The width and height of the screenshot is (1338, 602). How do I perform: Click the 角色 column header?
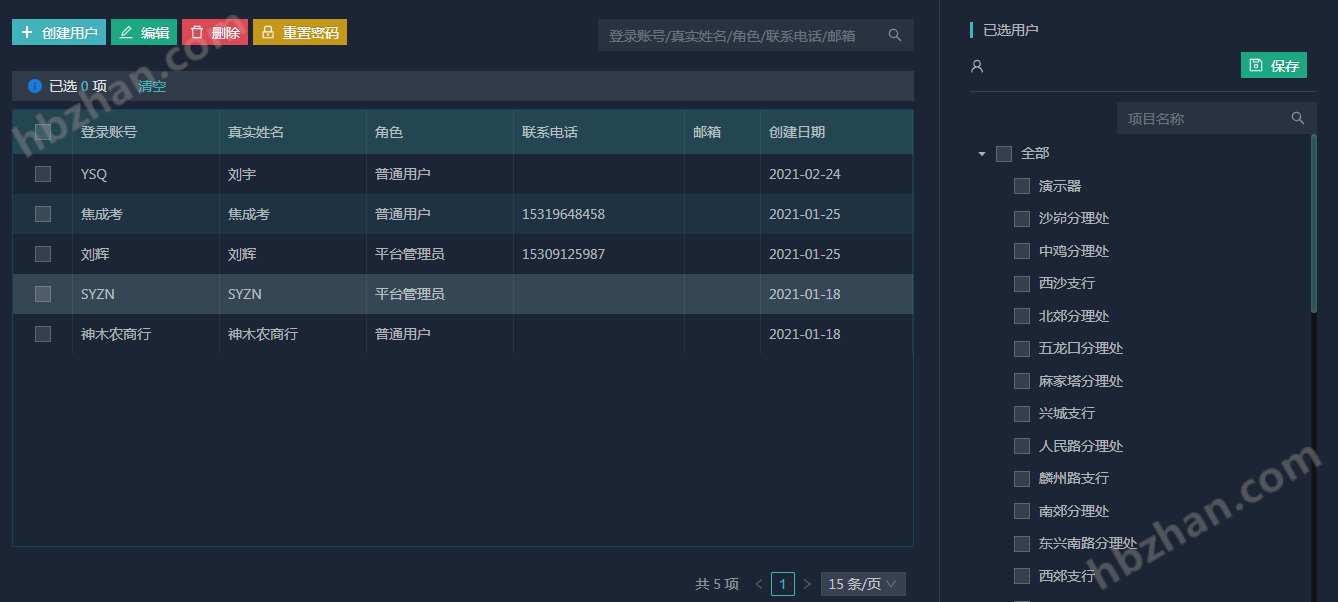tap(389, 132)
